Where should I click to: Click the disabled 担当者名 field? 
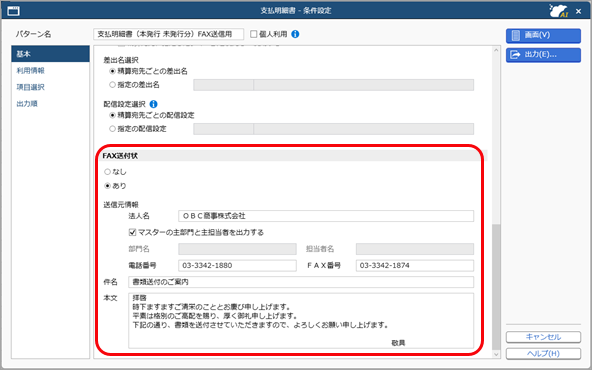coord(415,249)
